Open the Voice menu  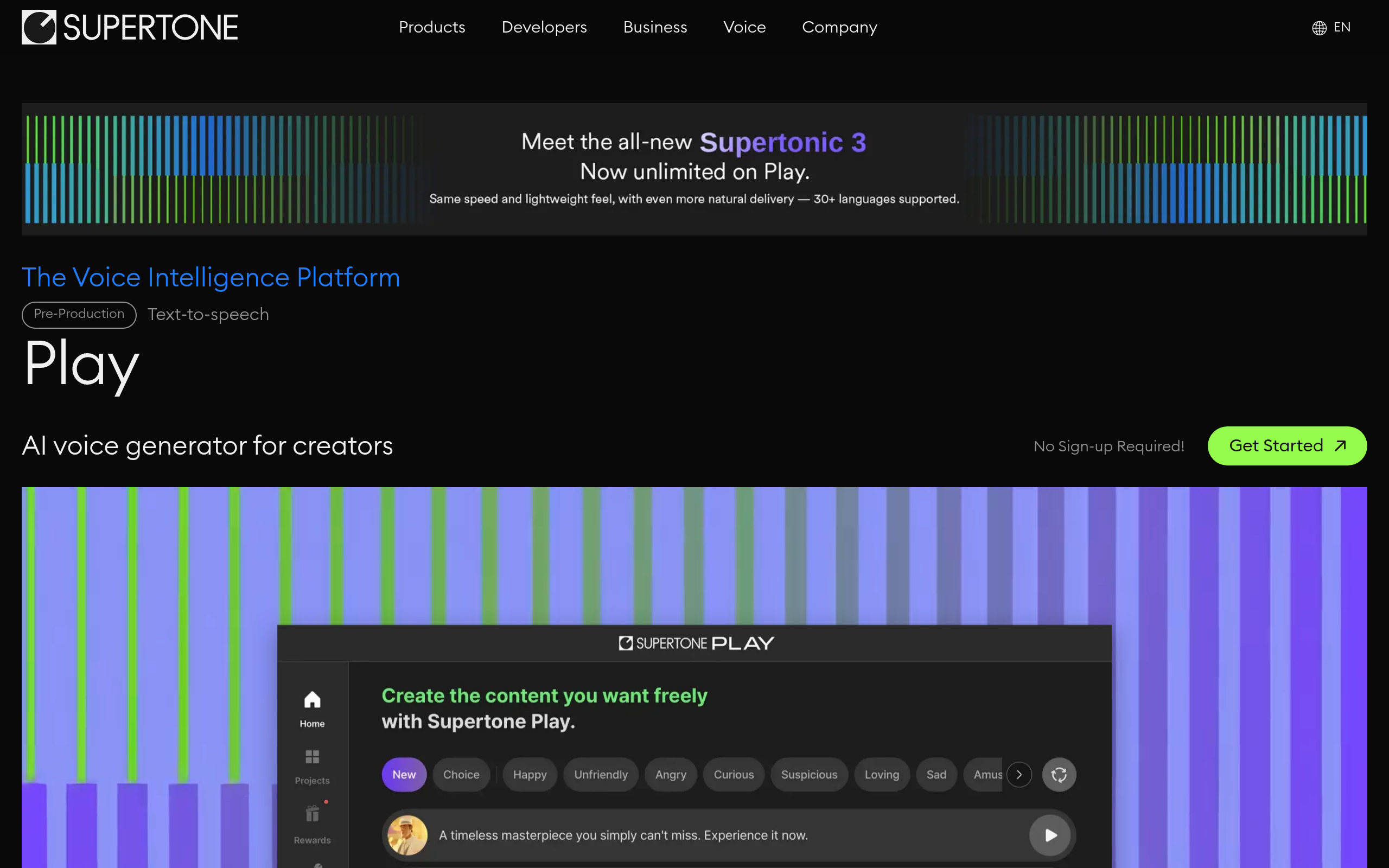tap(744, 27)
